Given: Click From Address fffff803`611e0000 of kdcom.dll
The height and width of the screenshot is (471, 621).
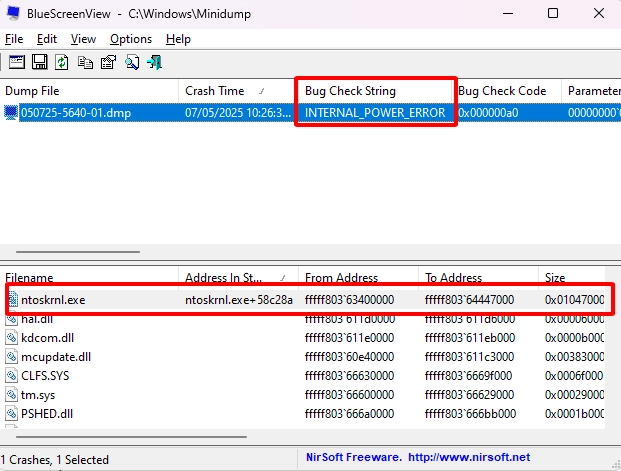Looking at the screenshot, I should [349, 338].
